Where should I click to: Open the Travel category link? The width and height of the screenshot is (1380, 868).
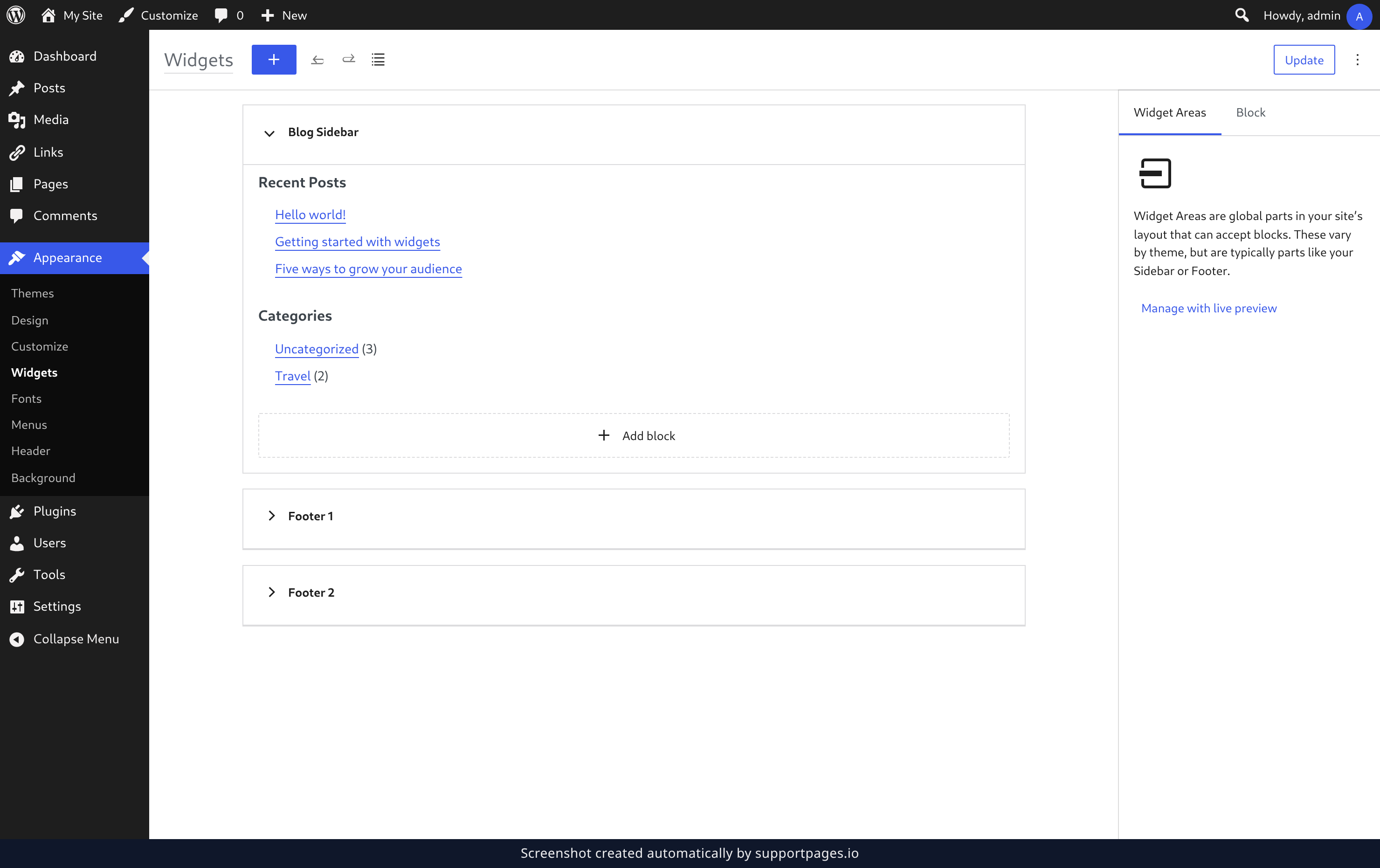point(293,376)
